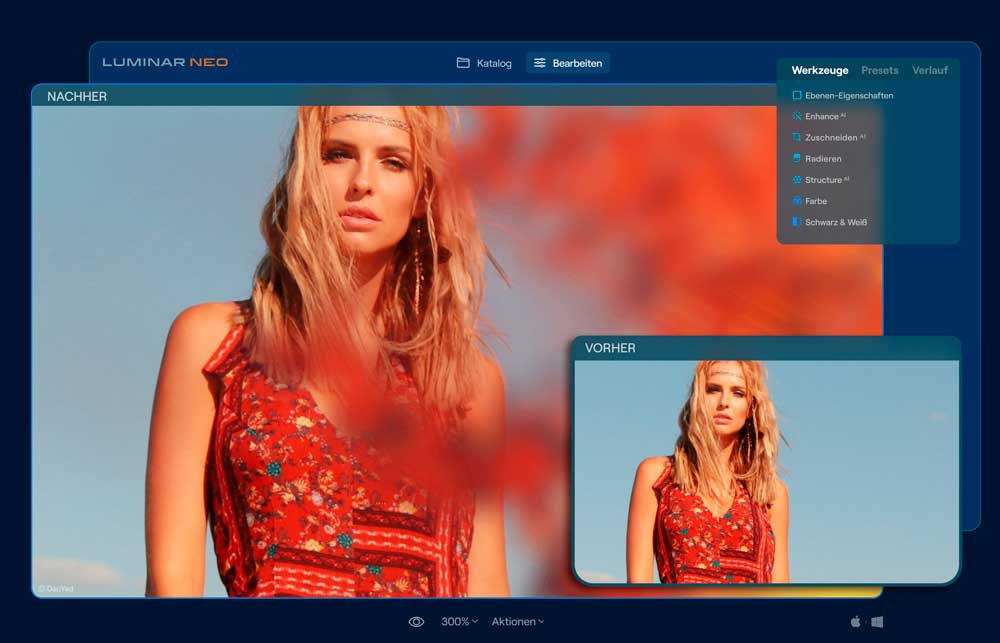Image resolution: width=1000 pixels, height=643 pixels.
Task: Switch to Bearbeiten tab
Action: coord(568,63)
